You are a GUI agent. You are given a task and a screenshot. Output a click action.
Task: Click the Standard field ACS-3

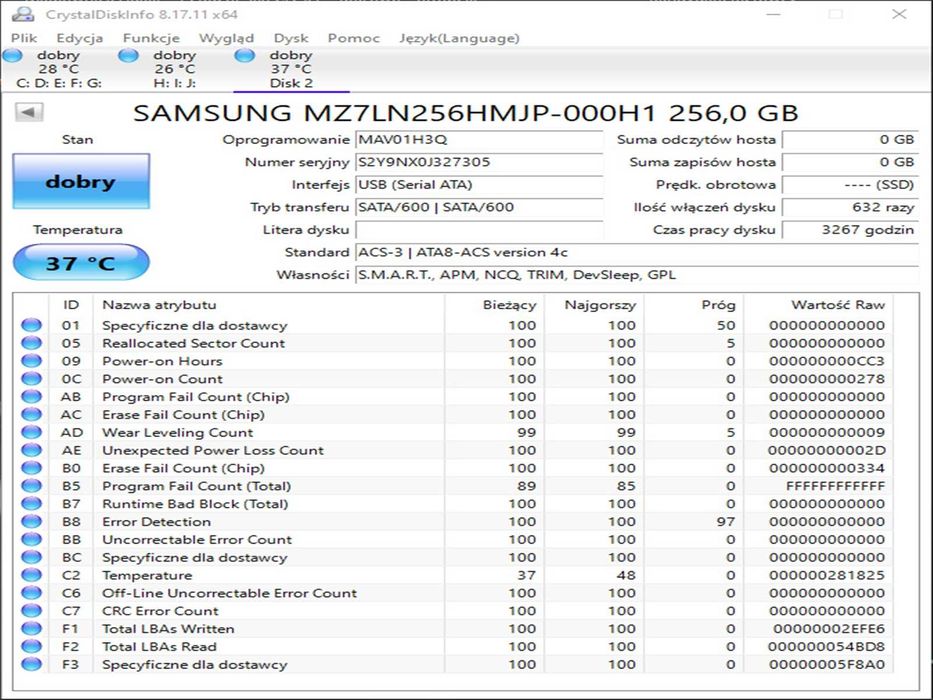coord(637,252)
